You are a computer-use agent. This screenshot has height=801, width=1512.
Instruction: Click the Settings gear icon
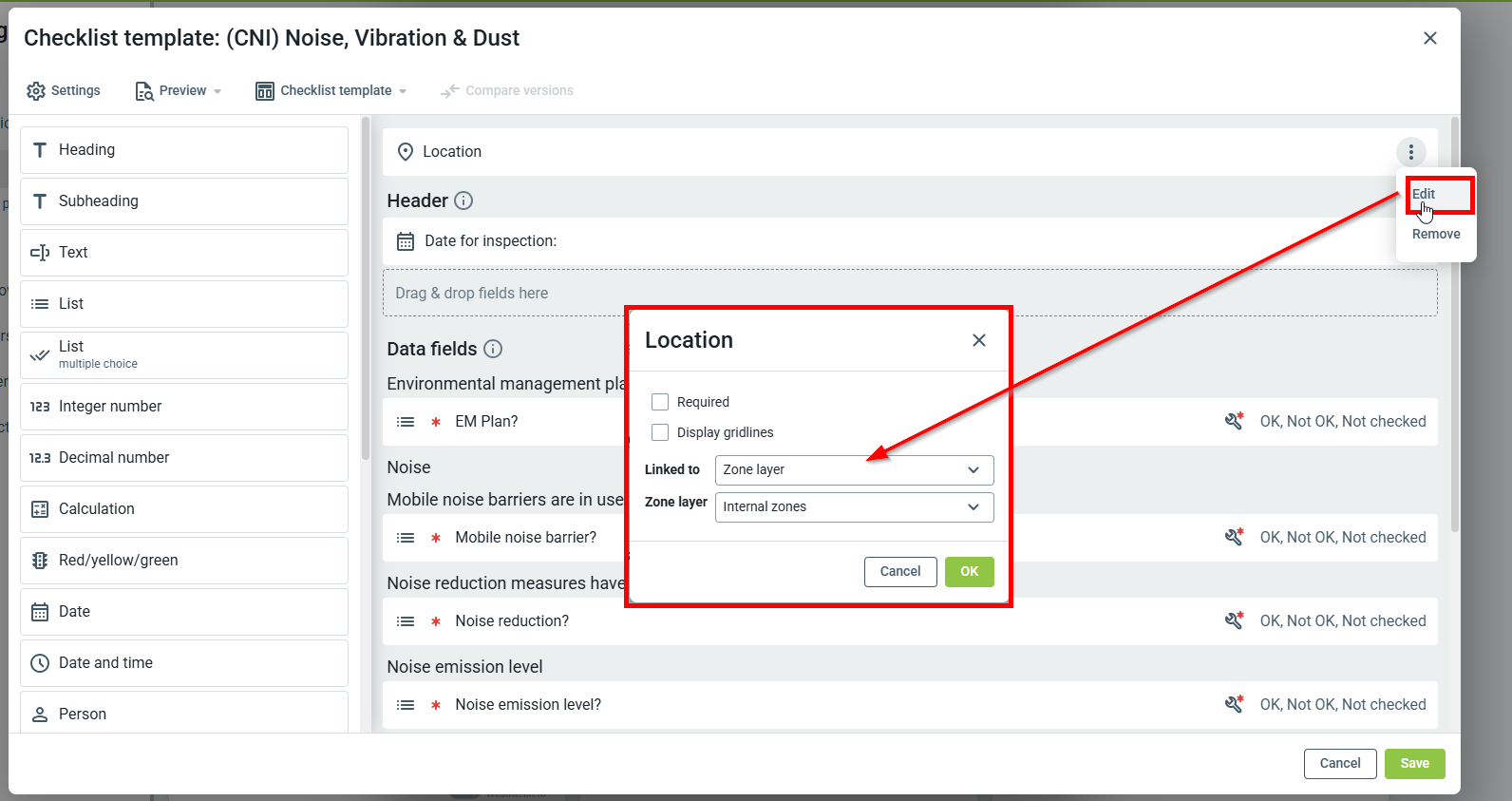(x=36, y=91)
